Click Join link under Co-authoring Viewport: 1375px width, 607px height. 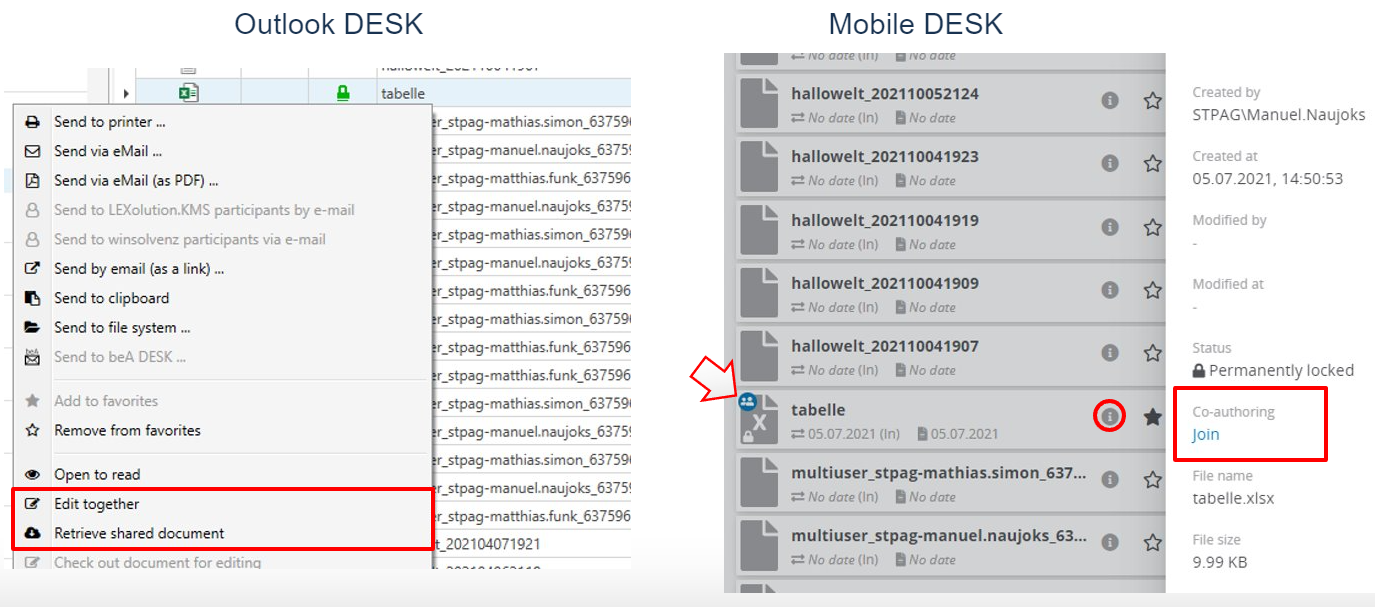click(1205, 435)
